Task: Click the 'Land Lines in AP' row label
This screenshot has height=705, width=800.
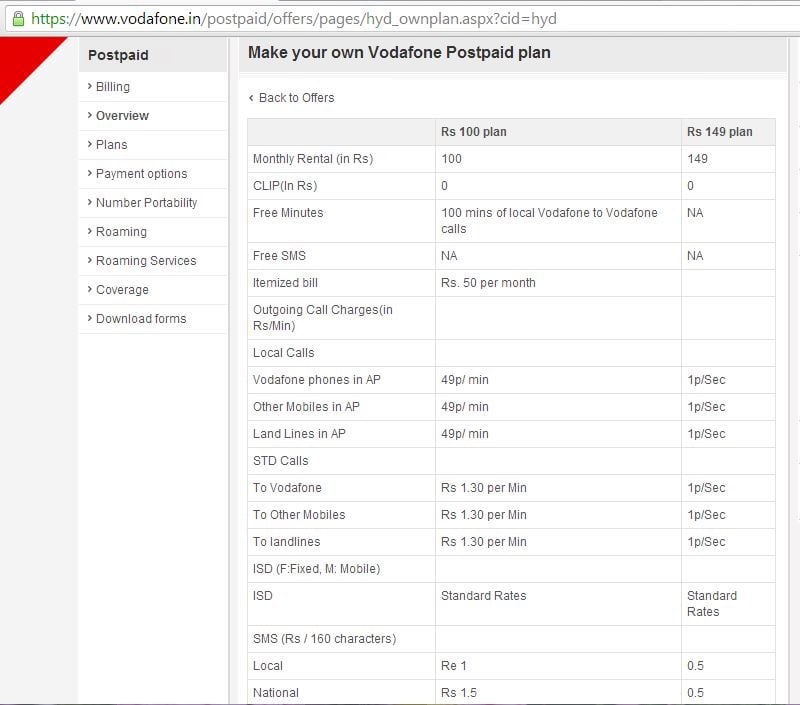Action: (x=299, y=434)
